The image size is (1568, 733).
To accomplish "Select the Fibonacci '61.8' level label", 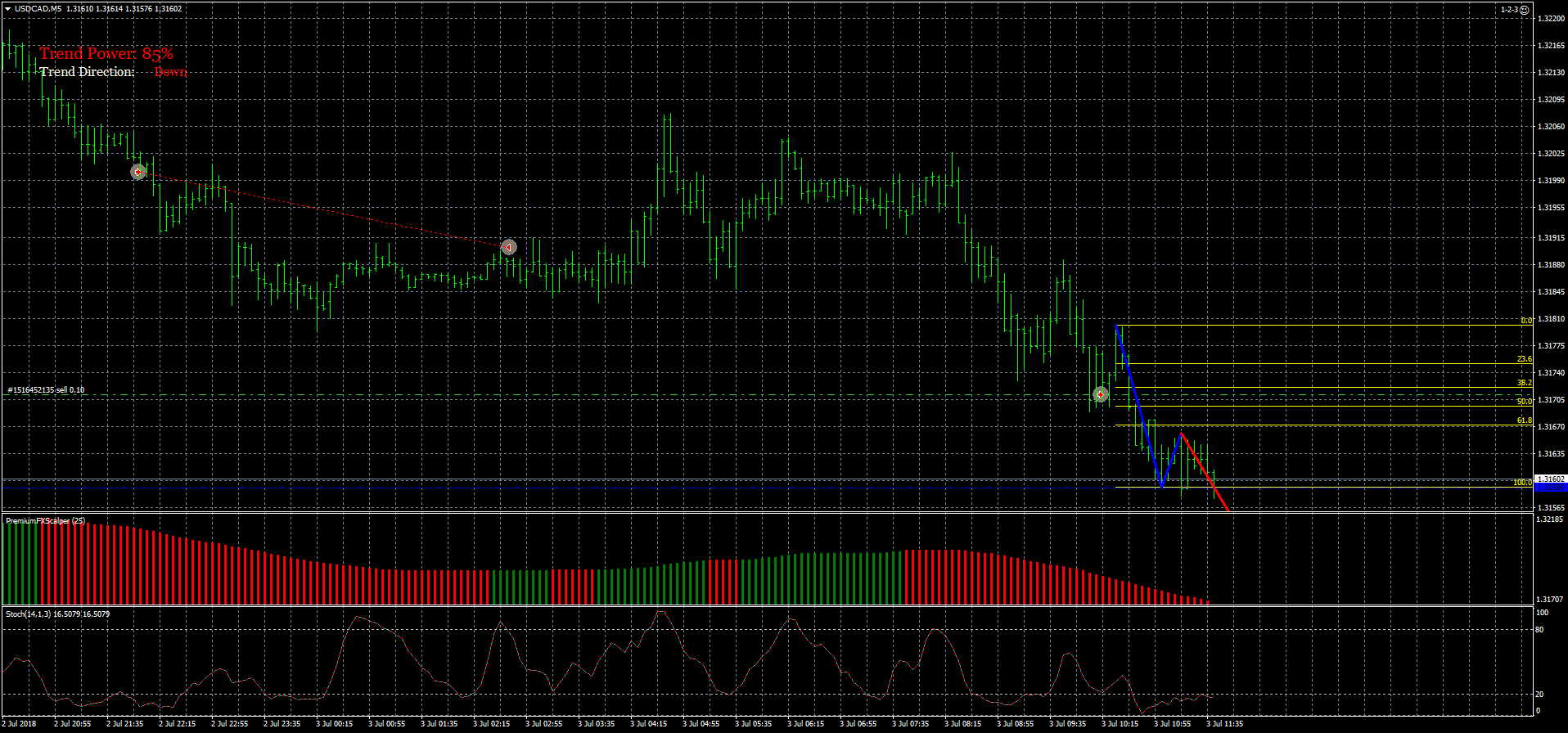I will coord(1525,420).
